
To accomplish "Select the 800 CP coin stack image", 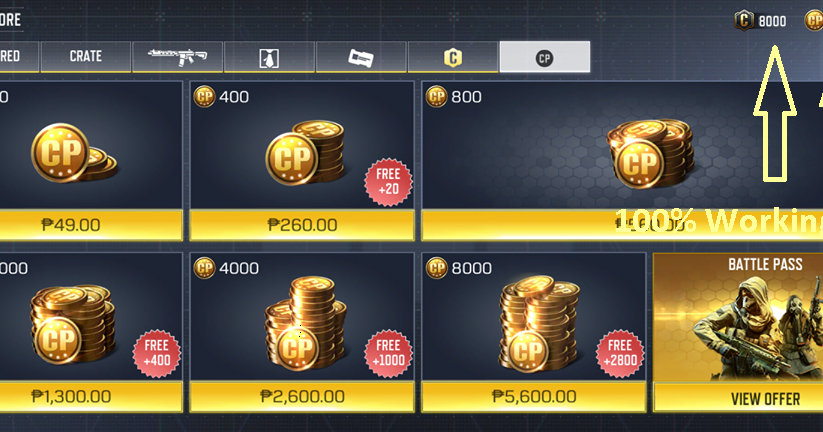I will (650, 154).
